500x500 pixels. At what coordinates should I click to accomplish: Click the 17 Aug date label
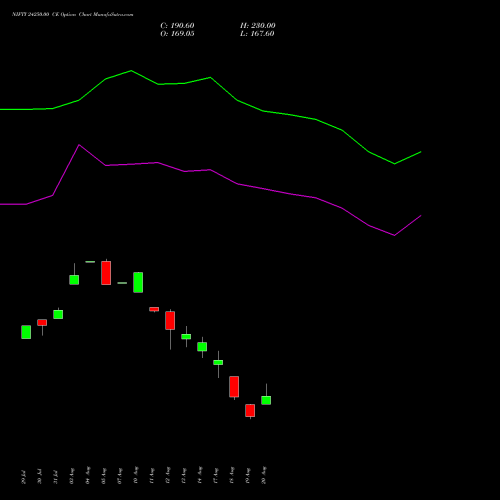215,475
